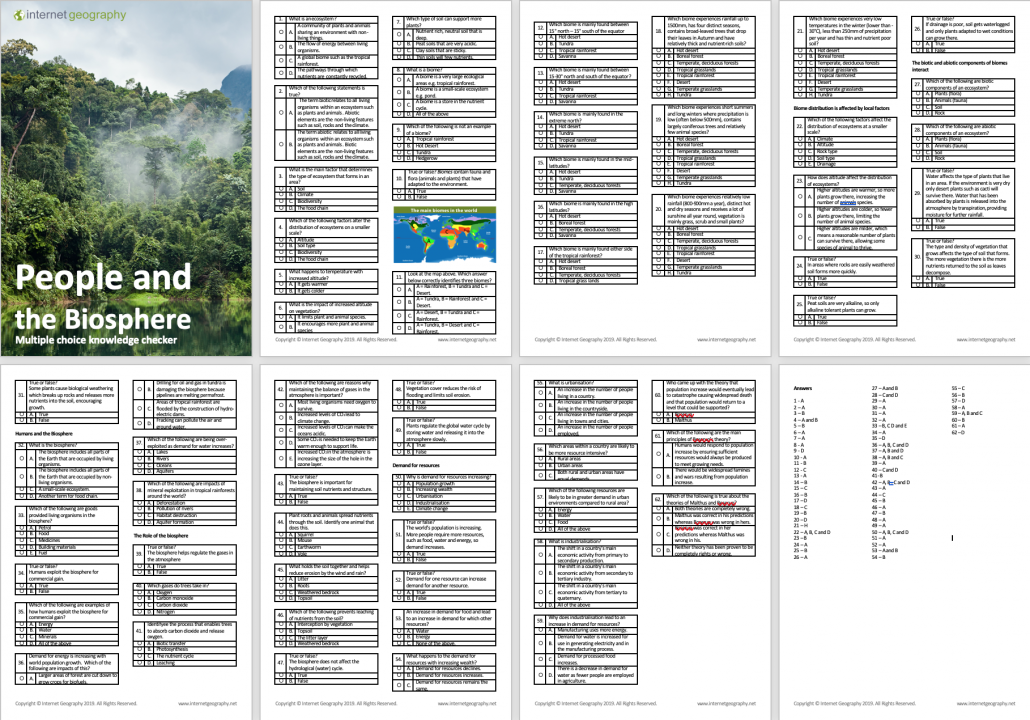Open the 'main biomes in the world' map image

point(445,236)
